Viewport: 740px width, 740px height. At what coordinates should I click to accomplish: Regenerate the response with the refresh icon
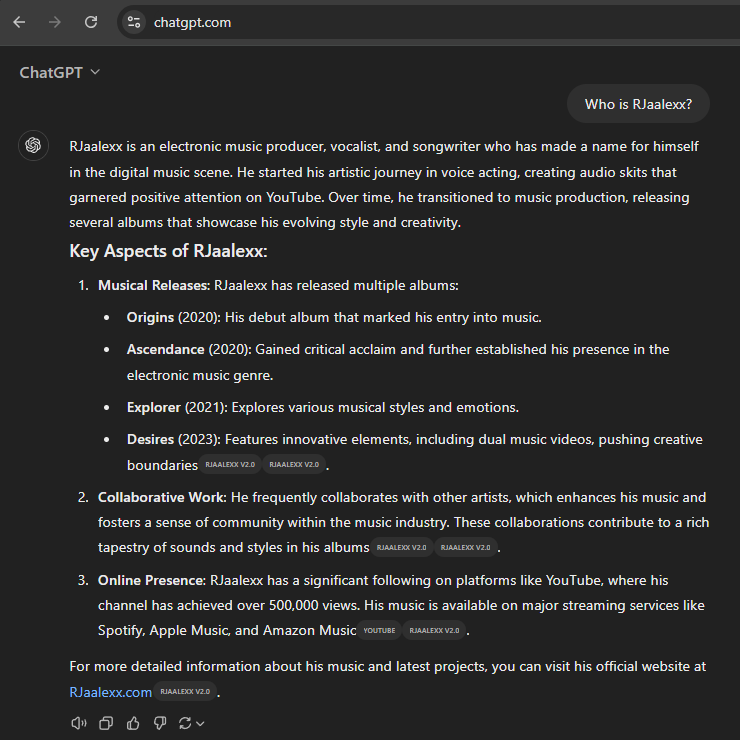(x=185, y=723)
